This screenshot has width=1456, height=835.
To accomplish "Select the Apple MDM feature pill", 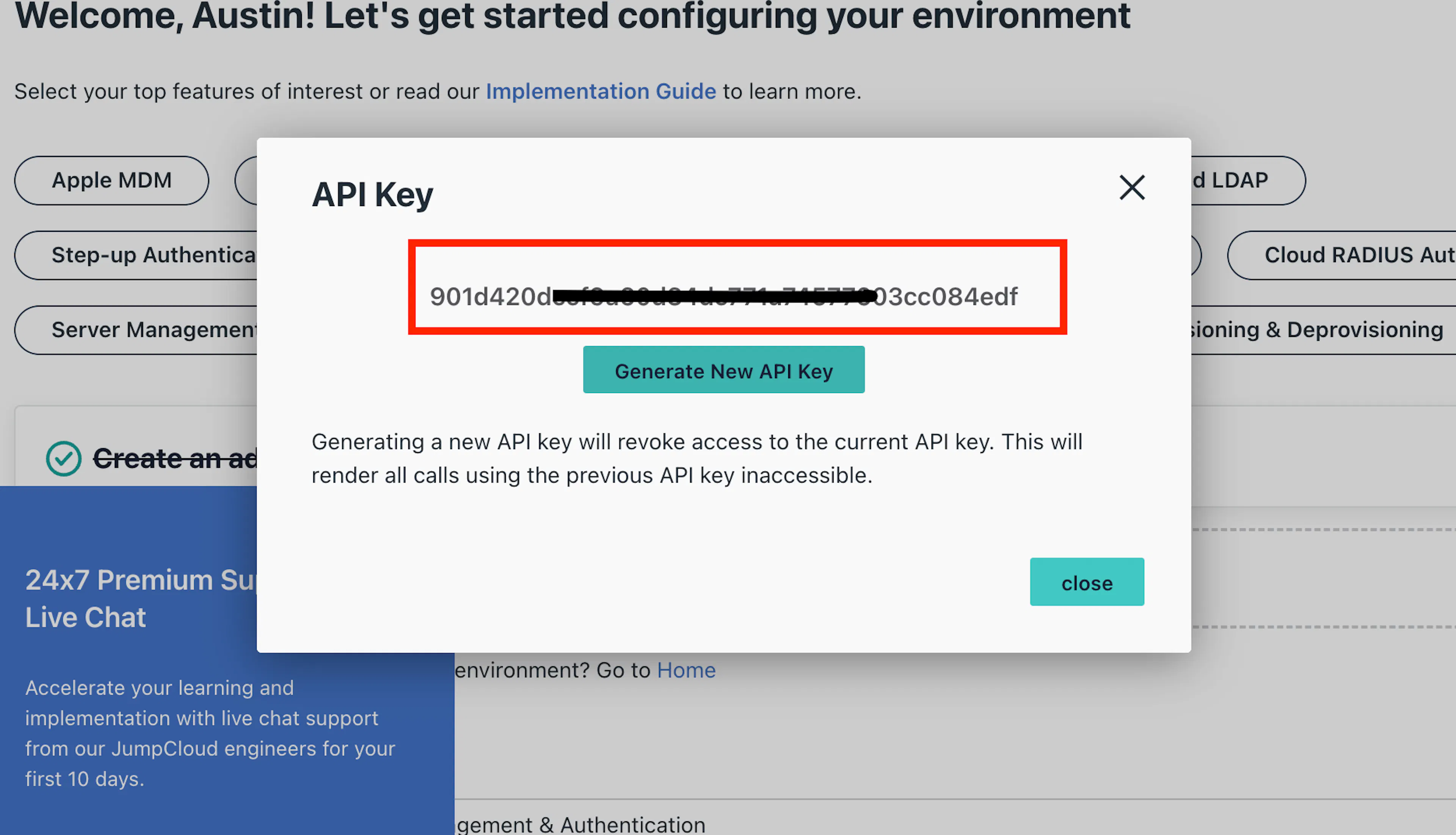I will click(x=112, y=181).
